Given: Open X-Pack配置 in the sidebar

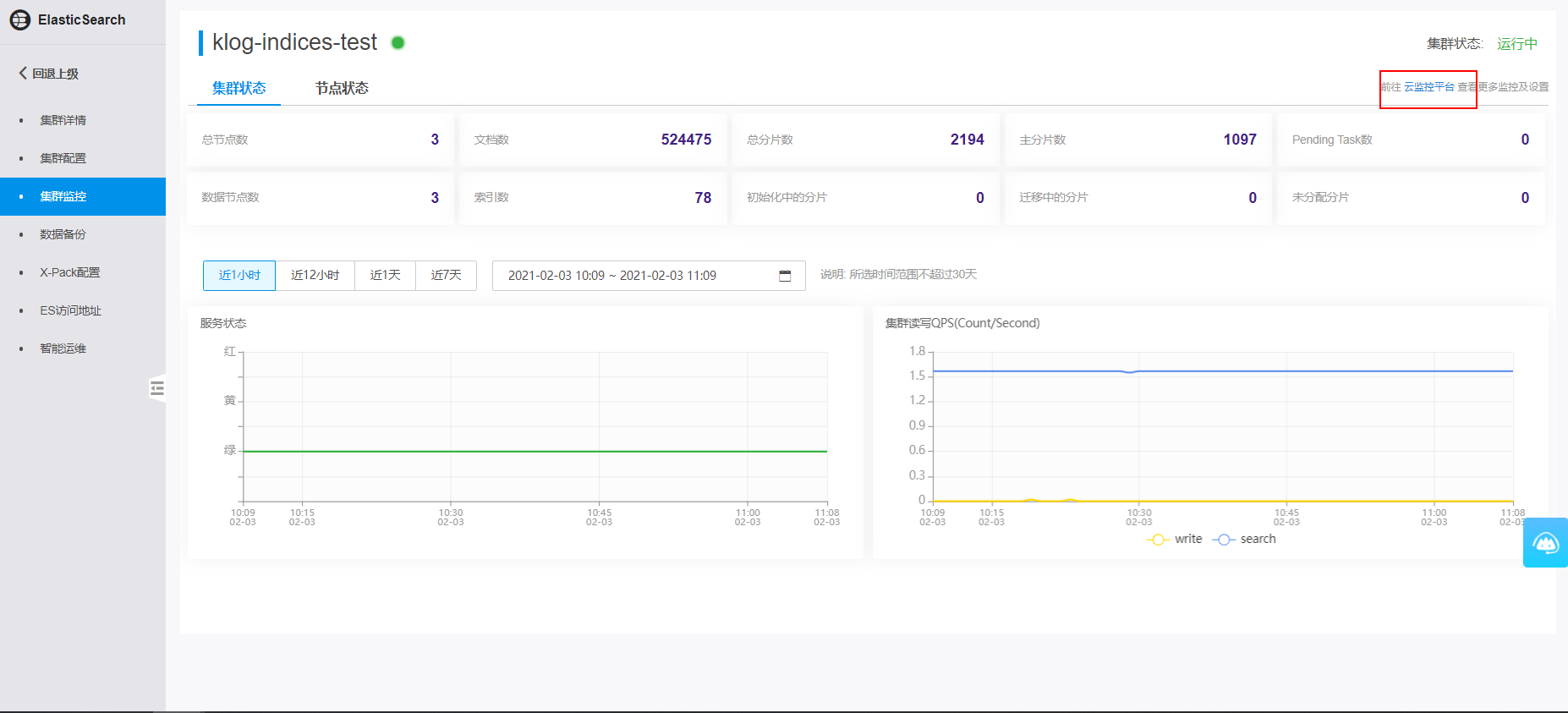Looking at the screenshot, I should coord(70,272).
